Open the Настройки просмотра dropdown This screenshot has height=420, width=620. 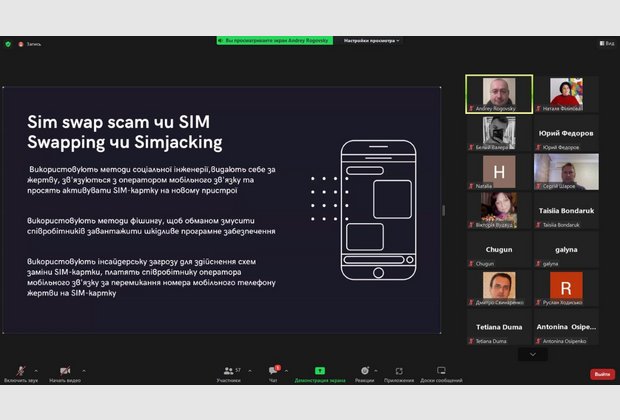tap(371, 41)
